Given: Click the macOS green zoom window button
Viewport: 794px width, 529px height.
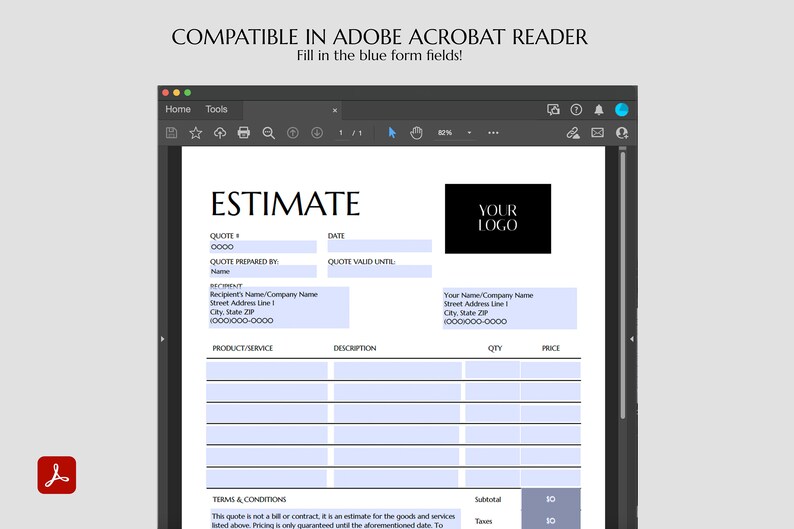Looking at the screenshot, I should 187,93.
